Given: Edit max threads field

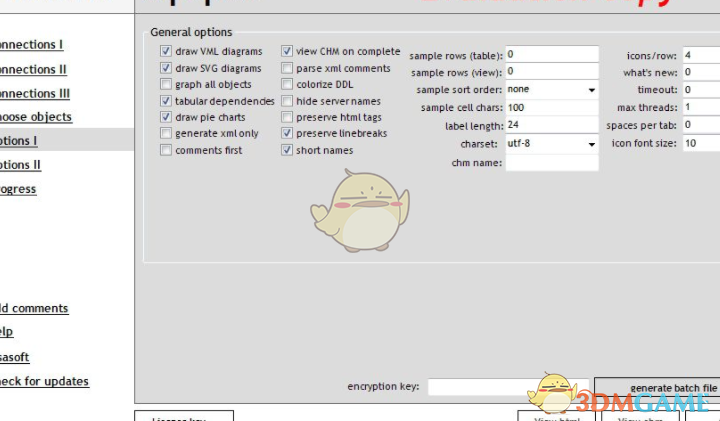Looking at the screenshot, I should [701, 107].
